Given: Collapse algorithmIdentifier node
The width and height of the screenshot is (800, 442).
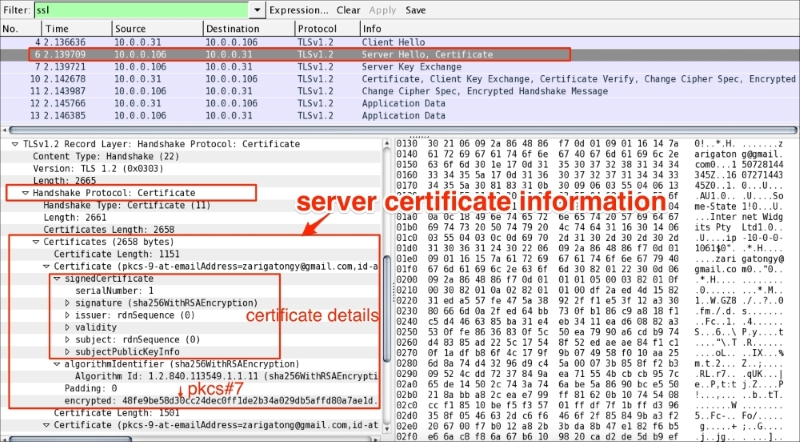Looking at the screenshot, I should 57,364.
